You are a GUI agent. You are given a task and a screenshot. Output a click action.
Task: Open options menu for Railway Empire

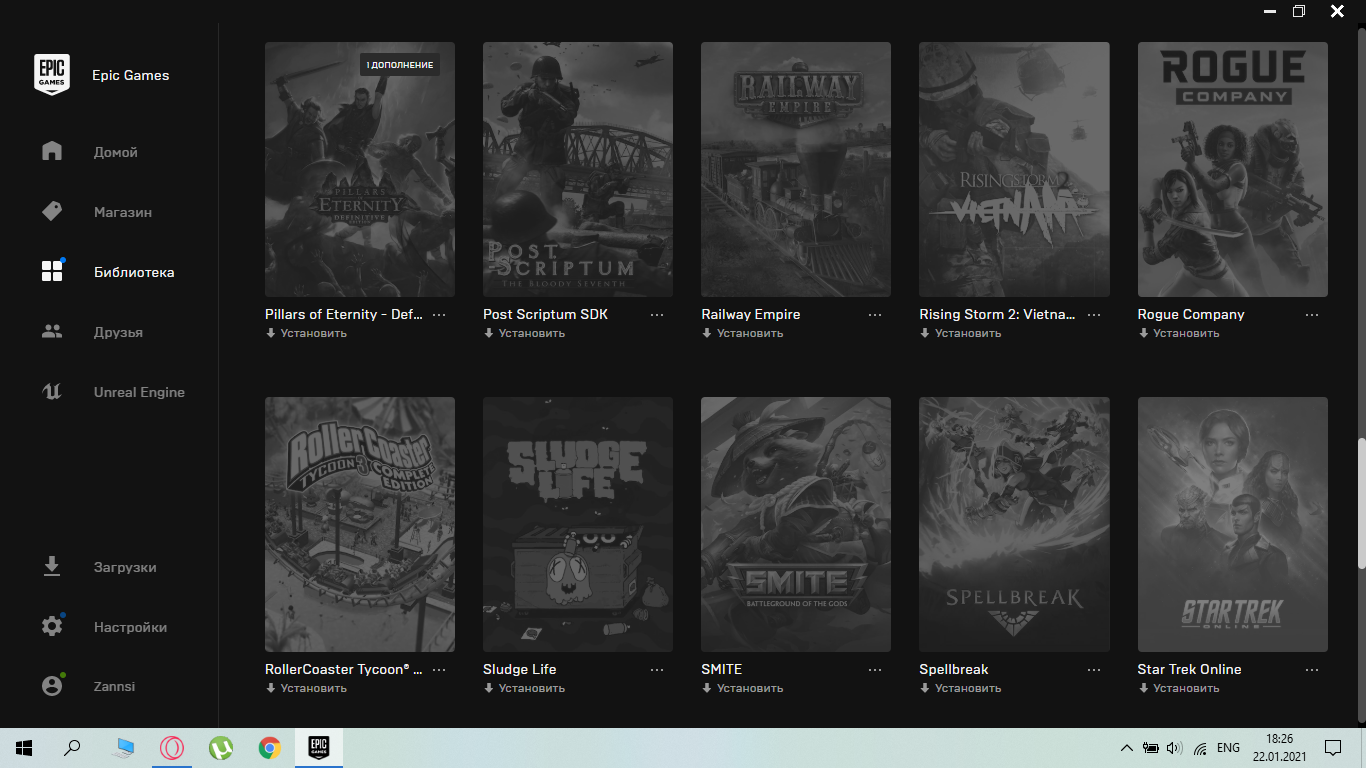[875, 314]
